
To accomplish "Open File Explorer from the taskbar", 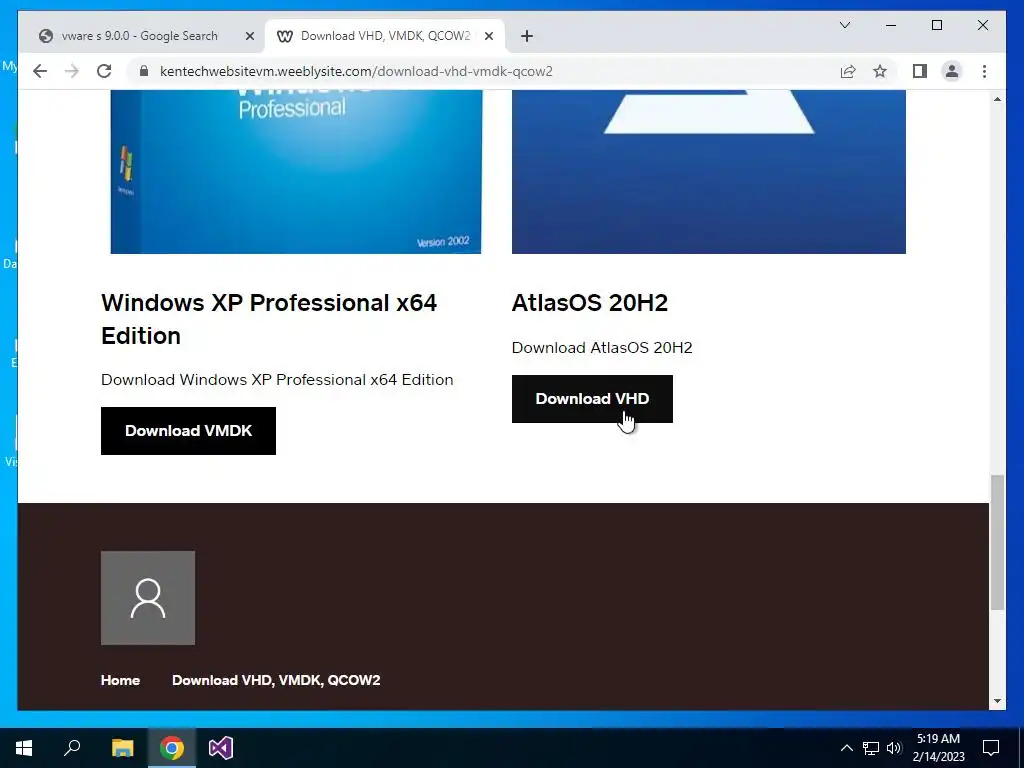I will pyautogui.click(x=122, y=748).
